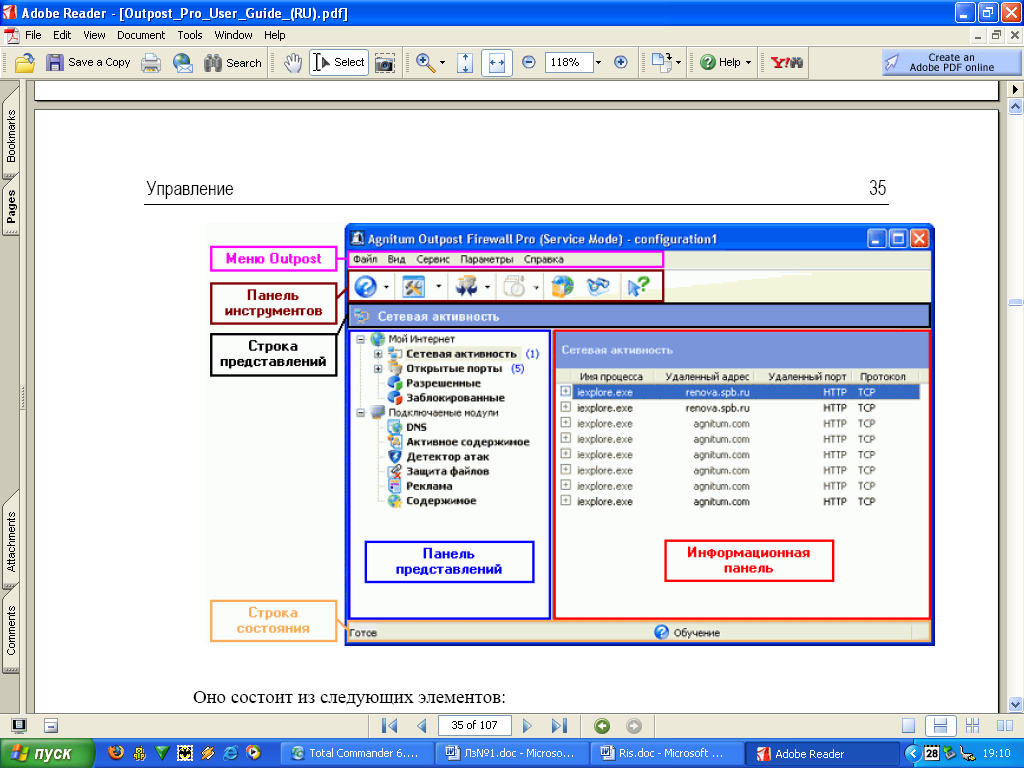Click the scrollbar up arrow
This screenshot has width=1024, height=768.
[x=1015, y=106]
